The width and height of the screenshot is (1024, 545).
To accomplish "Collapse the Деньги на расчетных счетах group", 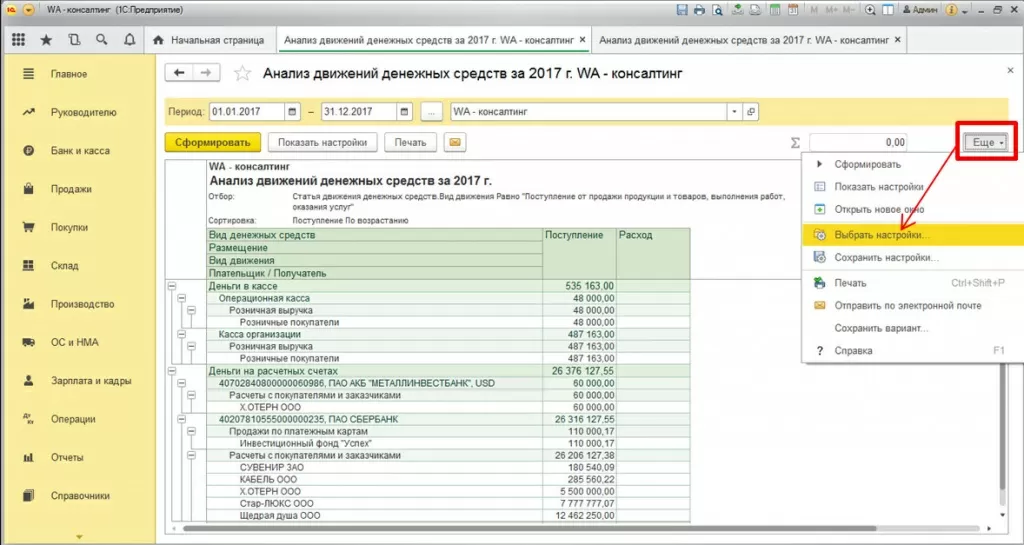I will pyautogui.click(x=171, y=370).
